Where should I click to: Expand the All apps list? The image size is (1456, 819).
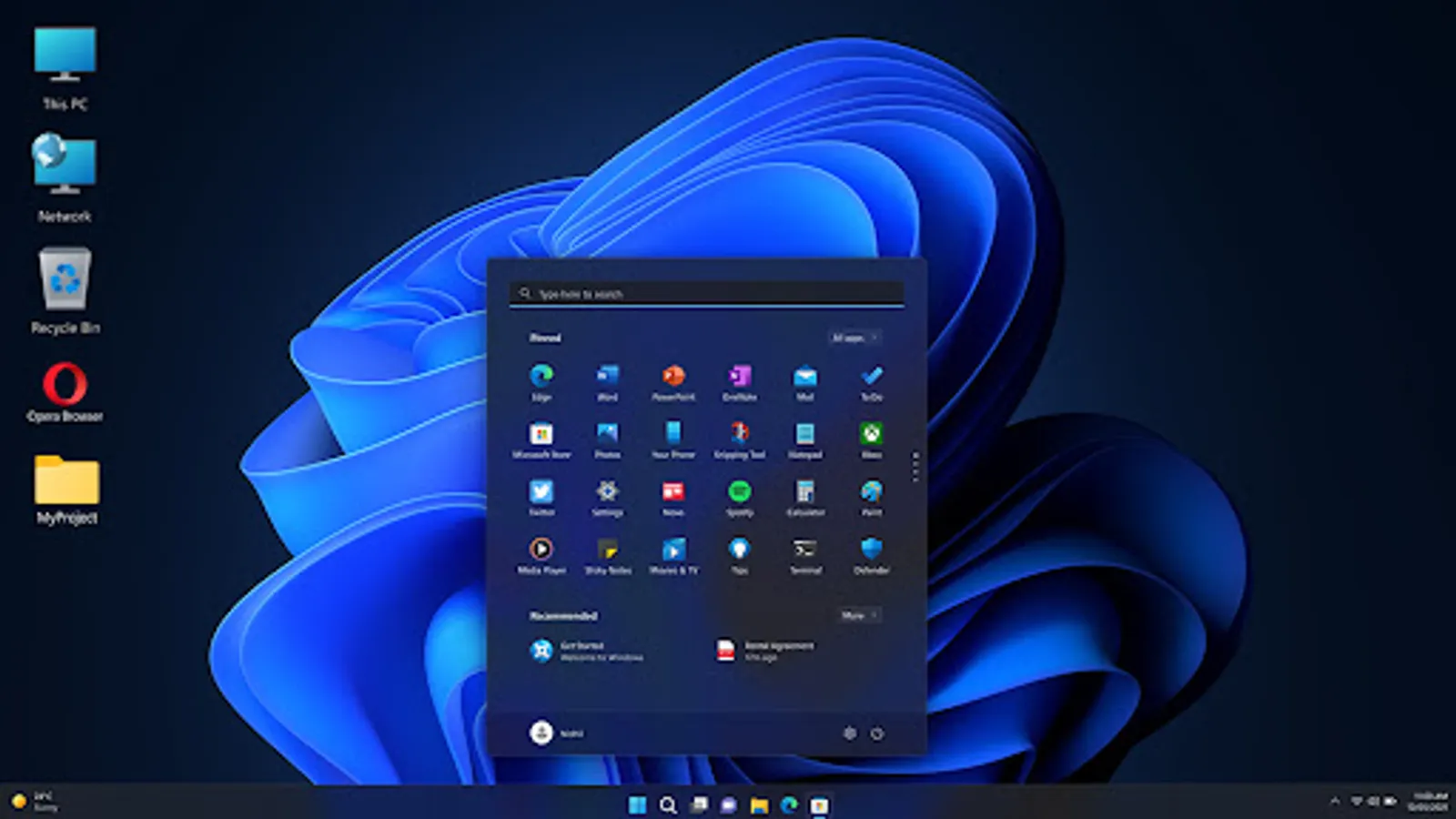click(x=854, y=338)
